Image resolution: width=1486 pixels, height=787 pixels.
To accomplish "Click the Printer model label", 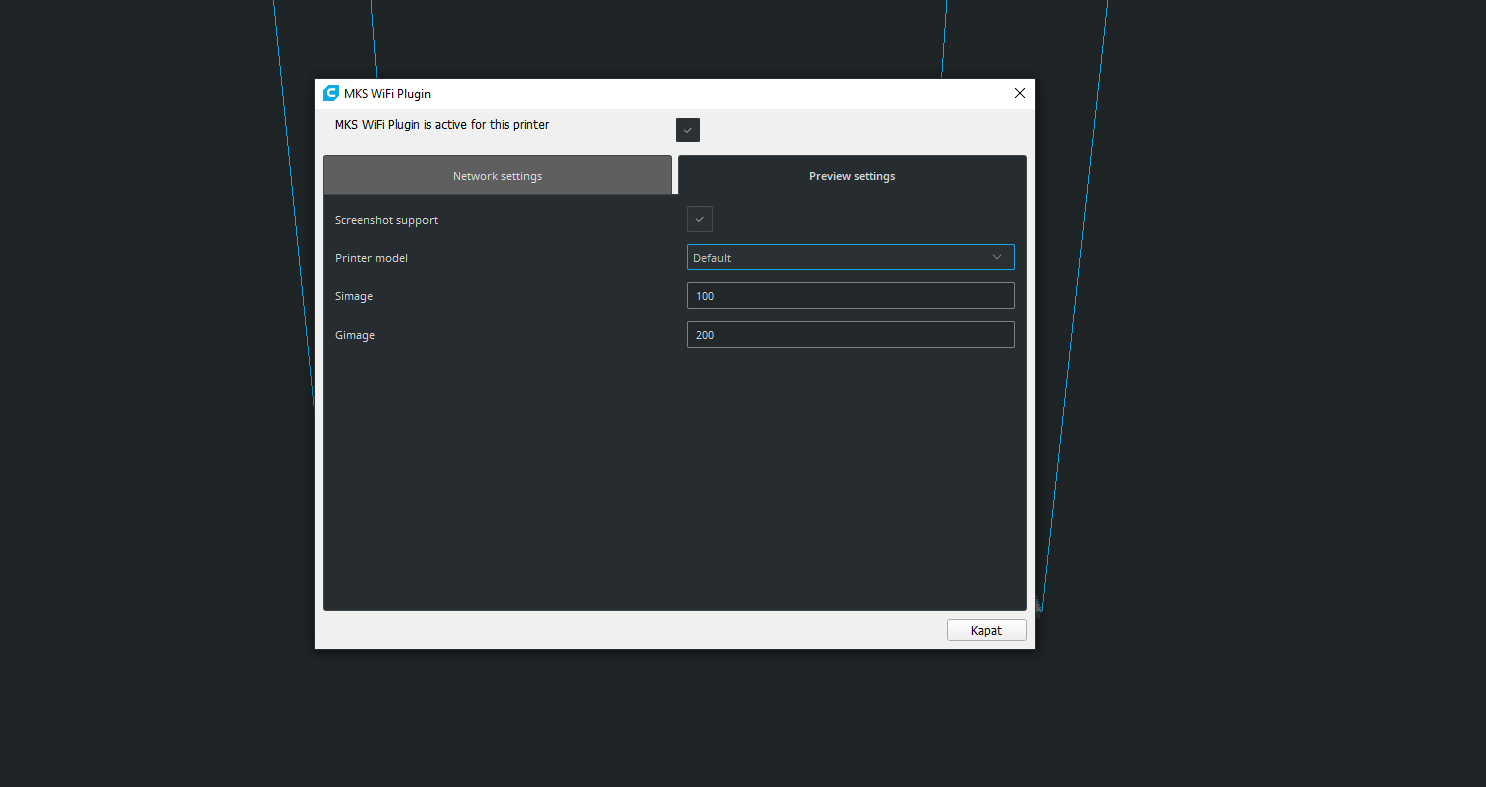I will click(x=371, y=258).
